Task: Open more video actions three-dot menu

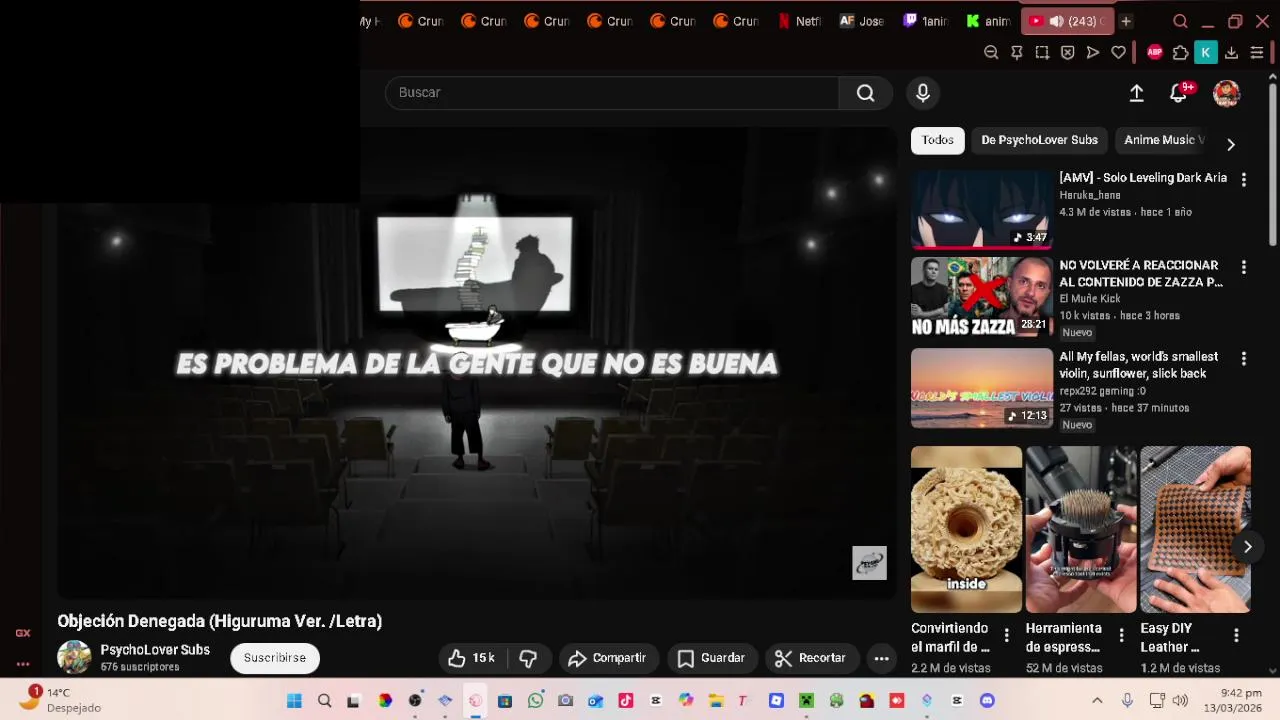Action: (x=881, y=658)
